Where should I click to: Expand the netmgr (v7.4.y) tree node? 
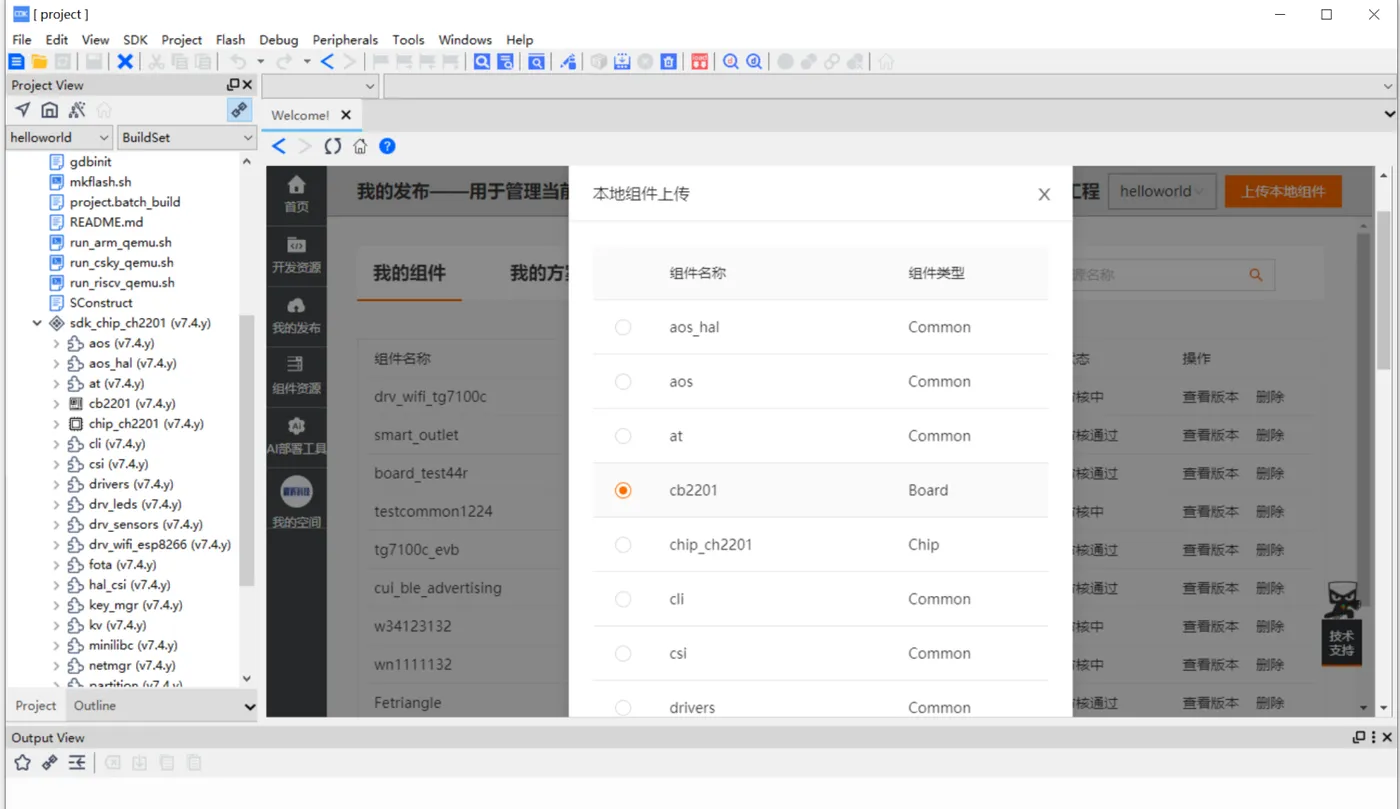[x=56, y=665]
